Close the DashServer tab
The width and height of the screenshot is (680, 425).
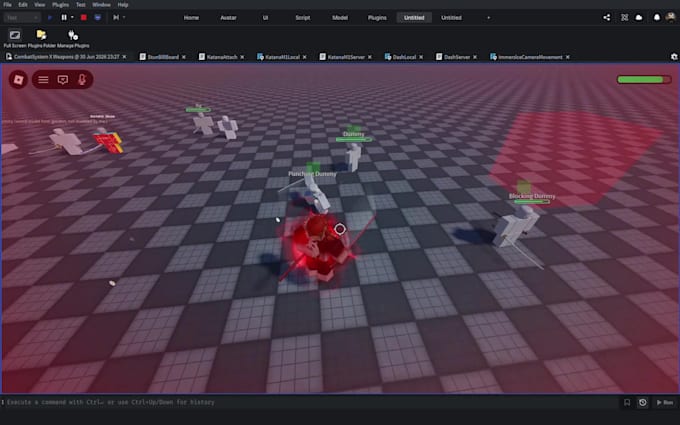coord(475,57)
